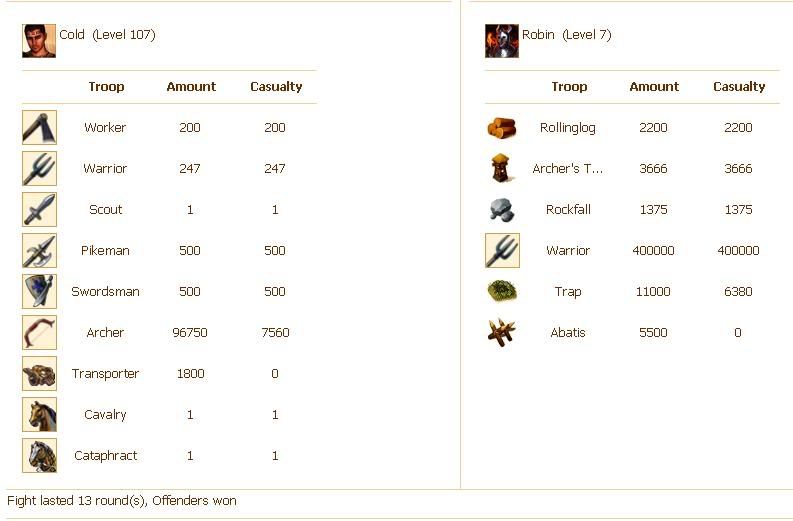Click the Abatis spikes icon
The image size is (793, 521).
(502, 333)
